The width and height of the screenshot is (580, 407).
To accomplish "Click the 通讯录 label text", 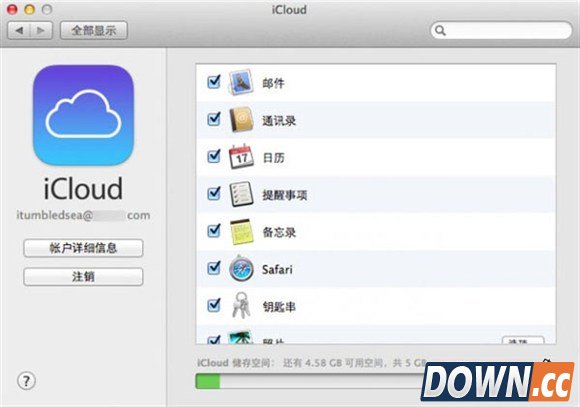I will point(279,121).
